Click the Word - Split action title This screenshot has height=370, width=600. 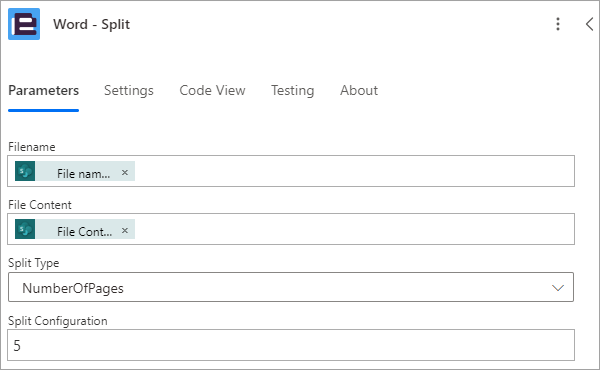[x=91, y=24]
